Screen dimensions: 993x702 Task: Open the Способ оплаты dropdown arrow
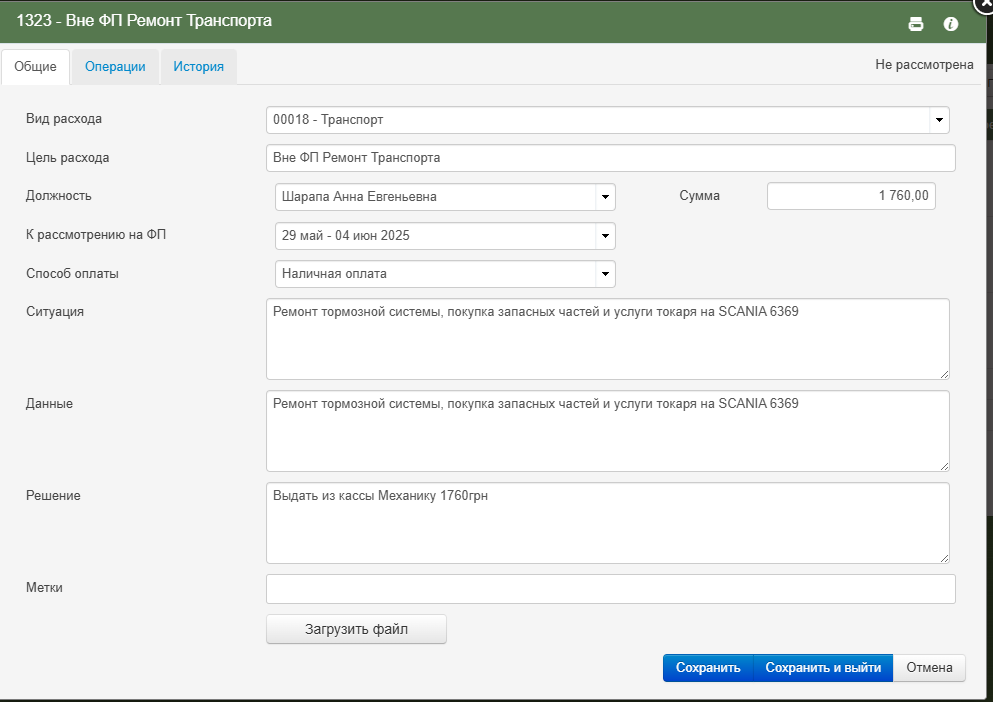coord(605,274)
